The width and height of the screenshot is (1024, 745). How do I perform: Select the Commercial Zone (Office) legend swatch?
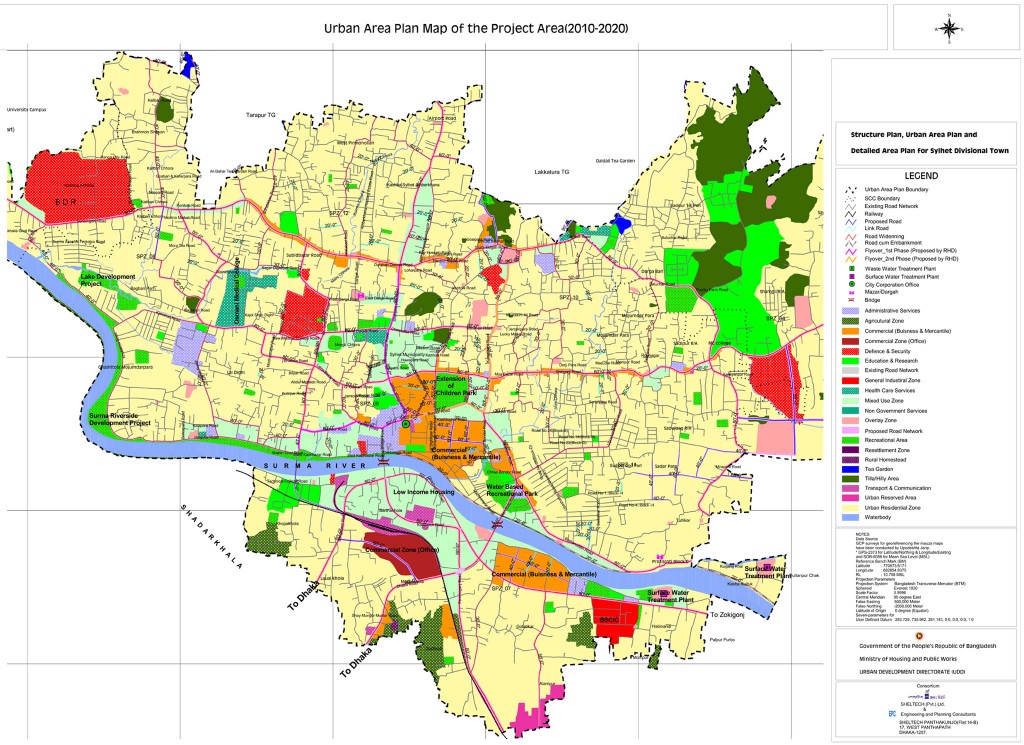(x=851, y=341)
